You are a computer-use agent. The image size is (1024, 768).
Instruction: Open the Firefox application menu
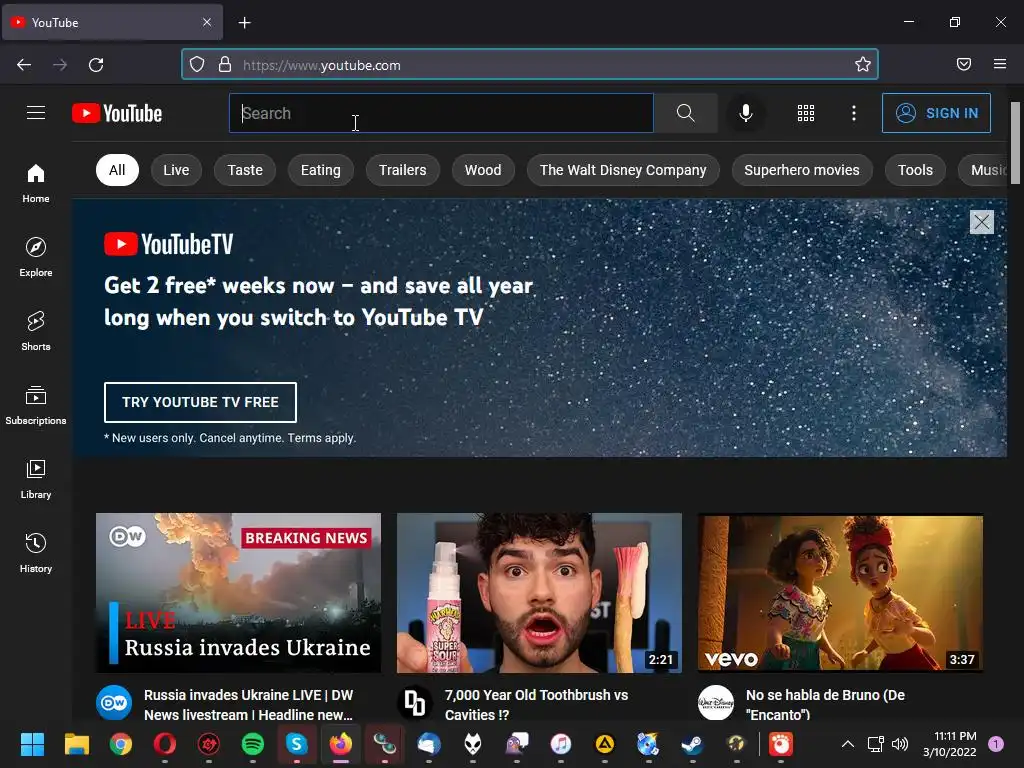click(x=1000, y=64)
